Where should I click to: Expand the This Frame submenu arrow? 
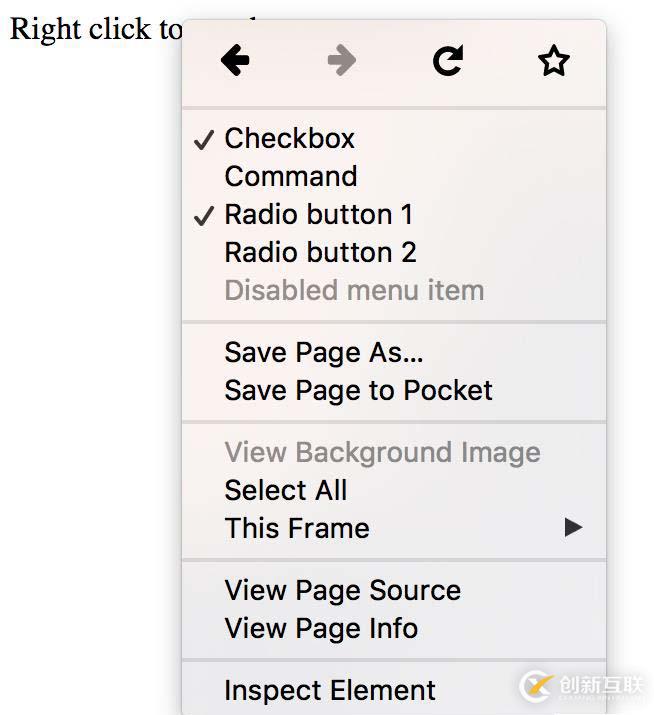pos(573,527)
